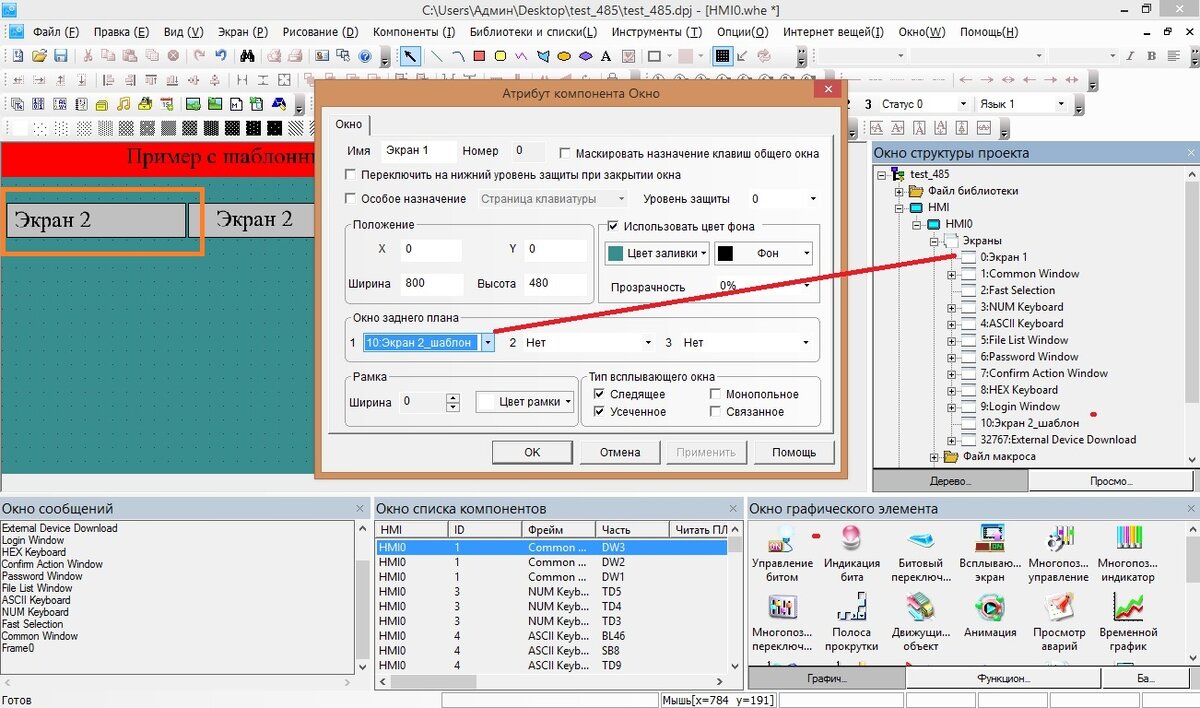Screen dimensions: 1200x708
Task: Select the arrow pointer tool
Action: click(411, 56)
